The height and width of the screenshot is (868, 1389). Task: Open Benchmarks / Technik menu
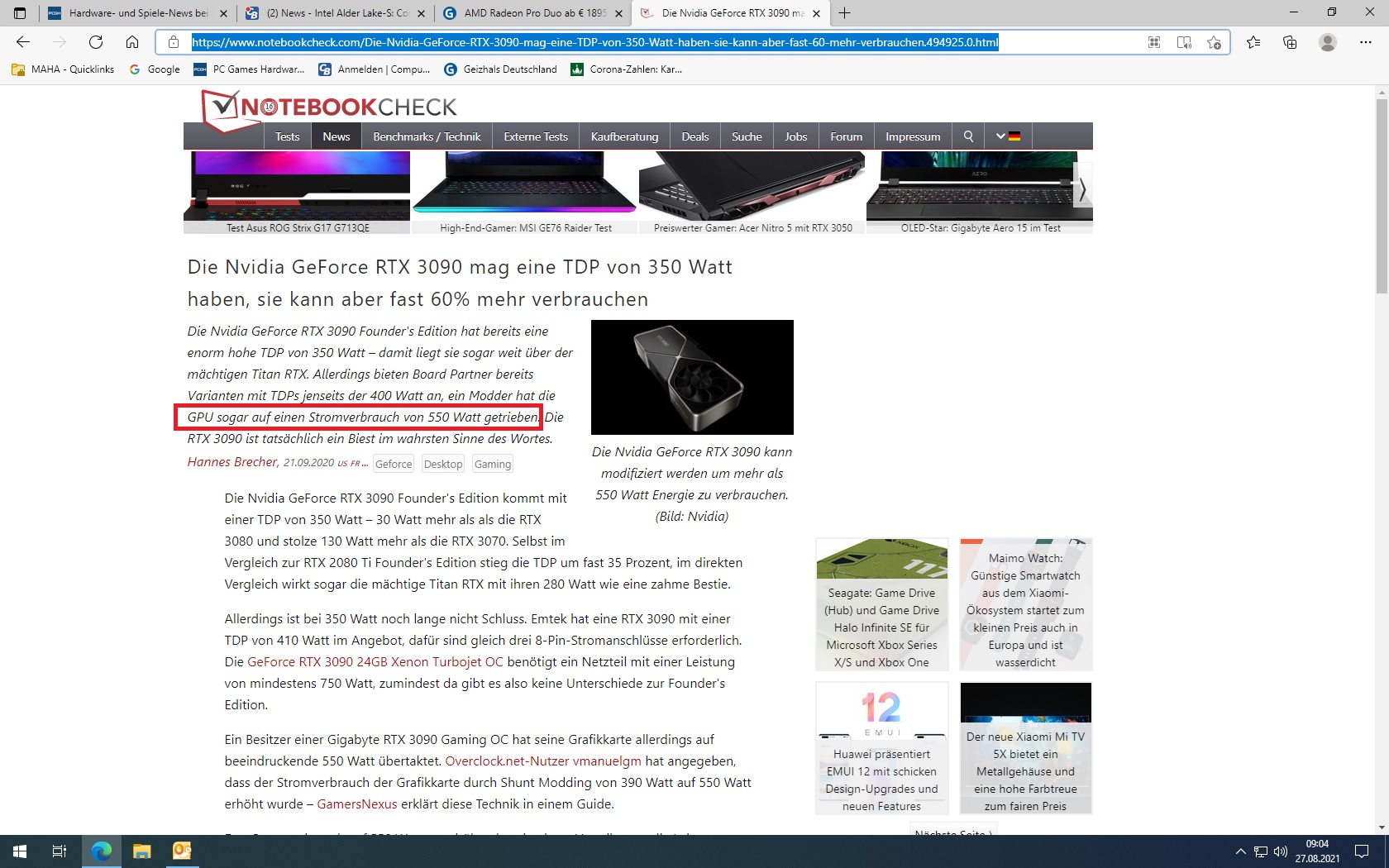point(427,136)
